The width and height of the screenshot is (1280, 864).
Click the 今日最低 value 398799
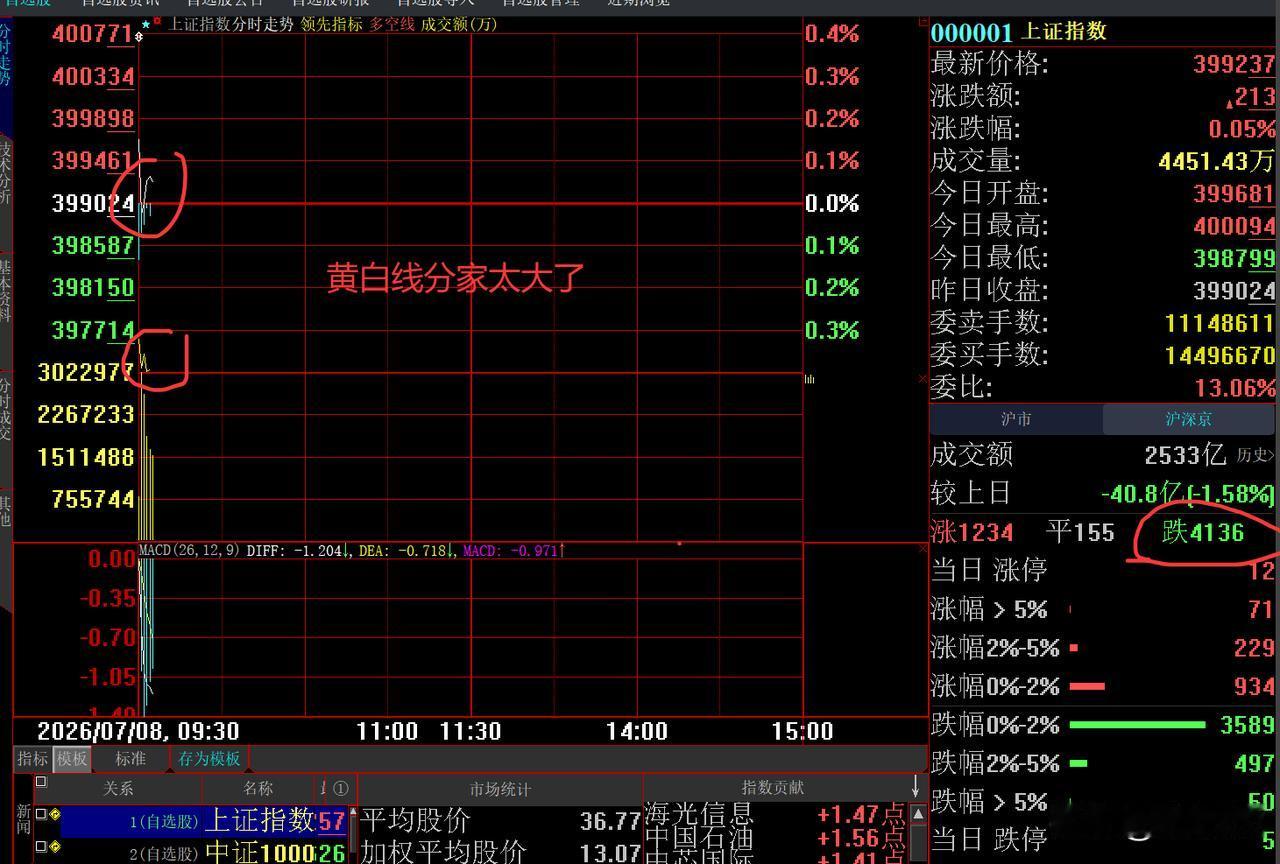pos(1234,258)
